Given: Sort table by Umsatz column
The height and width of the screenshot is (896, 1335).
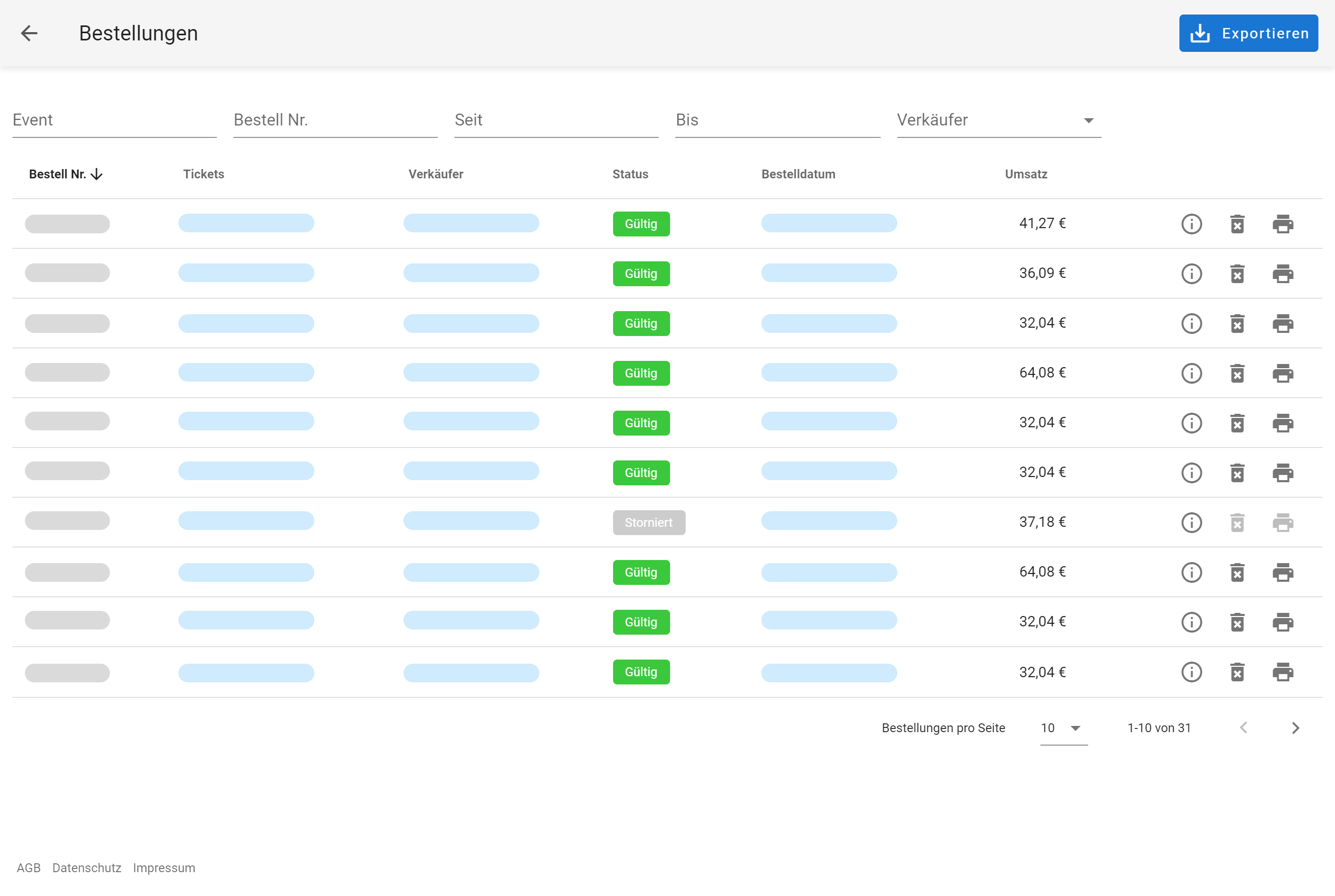Looking at the screenshot, I should (1025, 174).
